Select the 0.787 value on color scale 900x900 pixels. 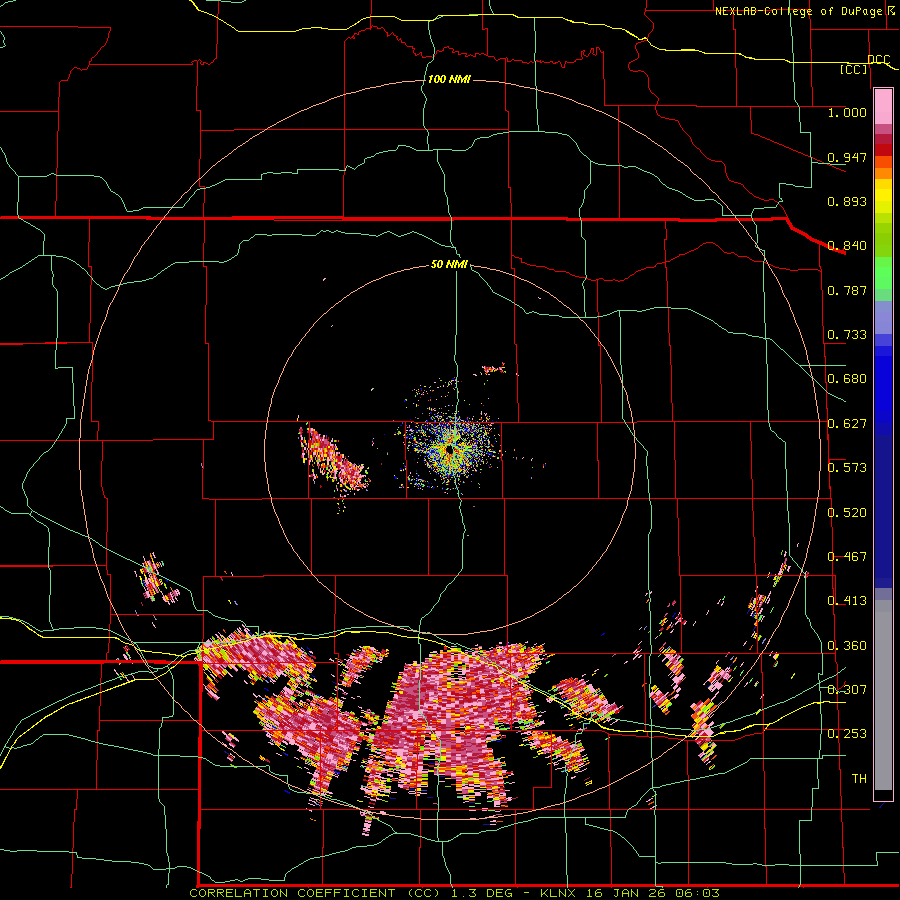coord(847,290)
